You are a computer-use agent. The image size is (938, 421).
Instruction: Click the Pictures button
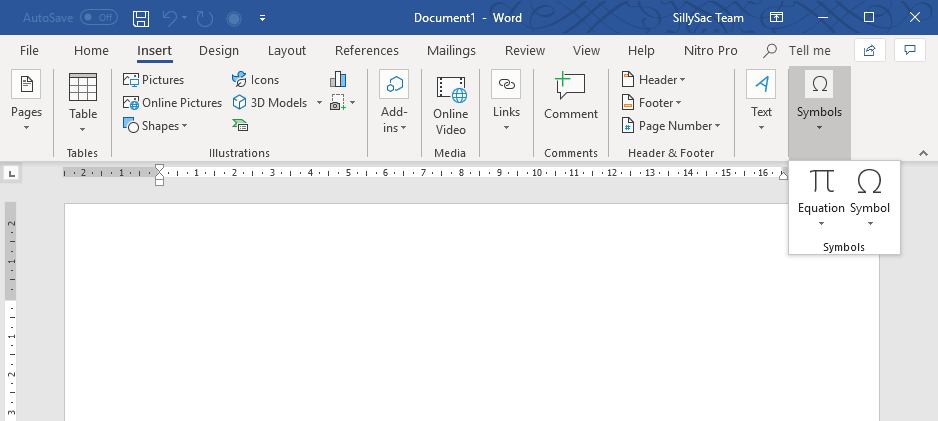(x=154, y=80)
